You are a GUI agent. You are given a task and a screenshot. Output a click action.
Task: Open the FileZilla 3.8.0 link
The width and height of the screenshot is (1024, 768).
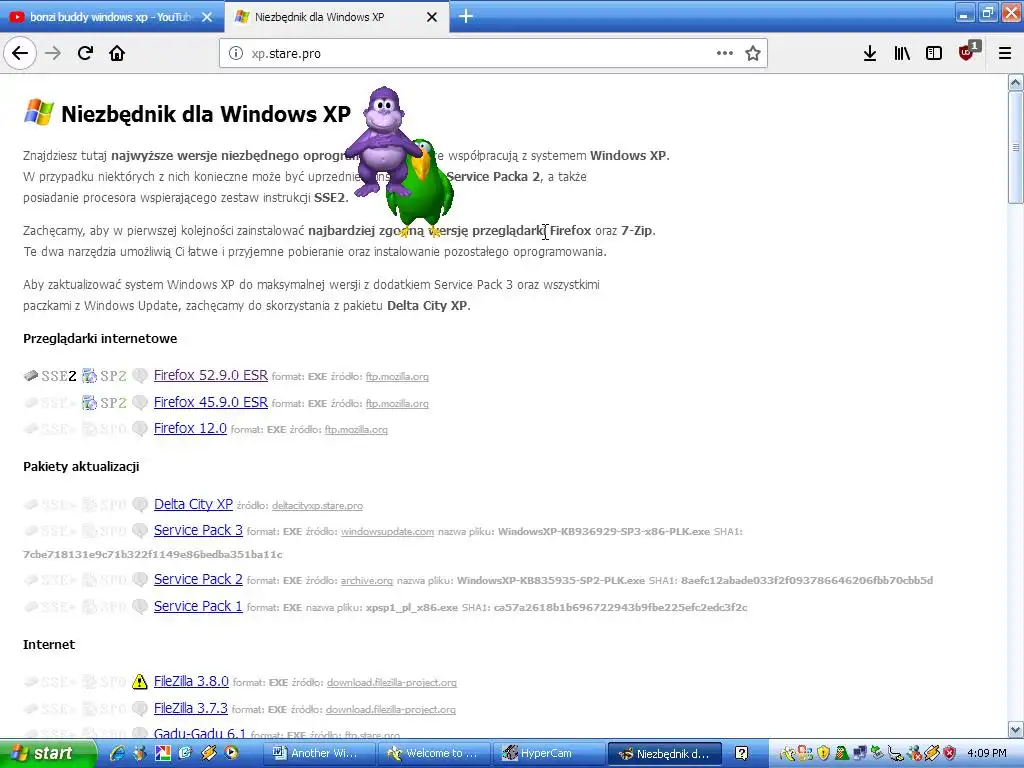pyautogui.click(x=191, y=681)
